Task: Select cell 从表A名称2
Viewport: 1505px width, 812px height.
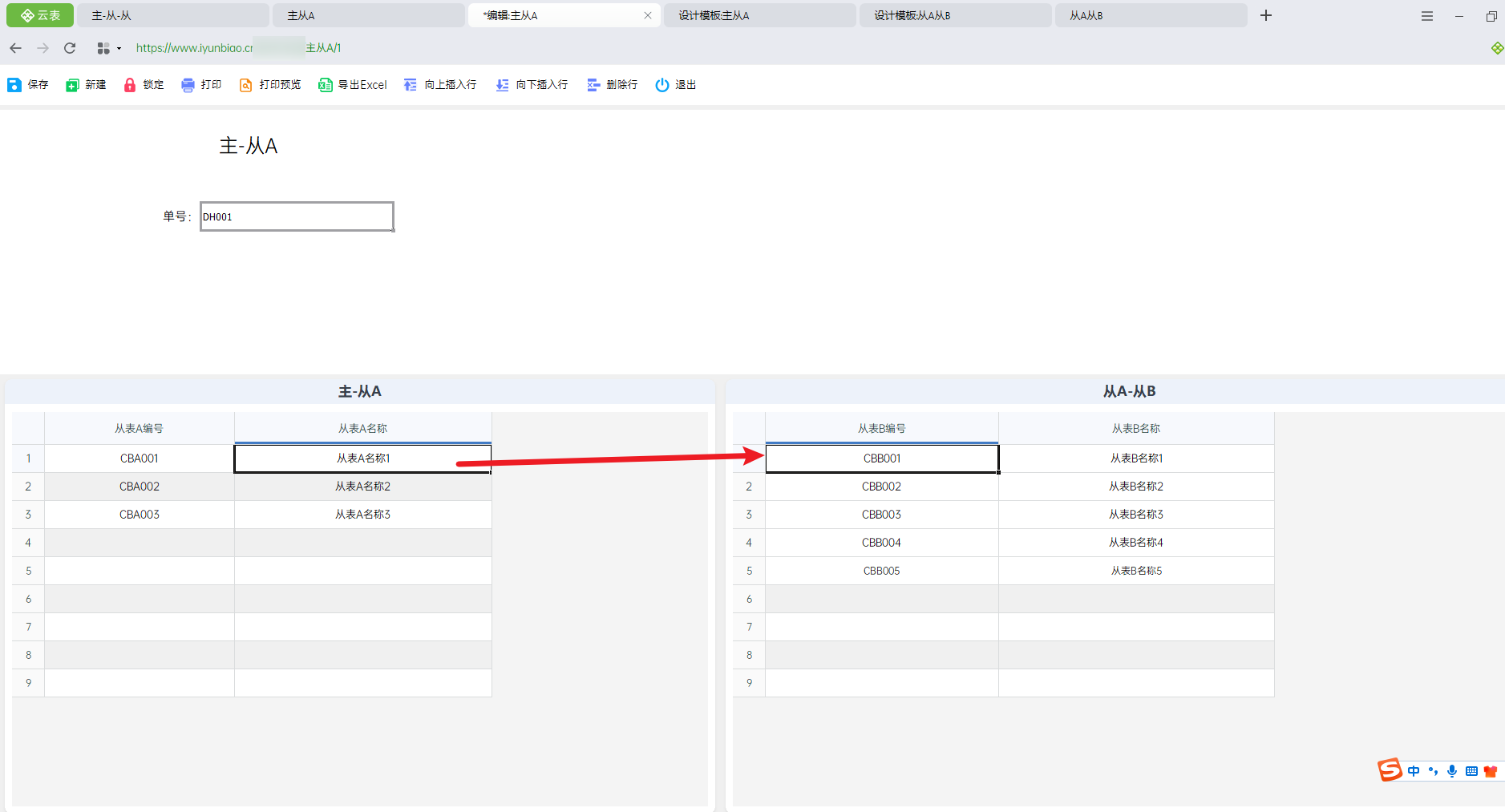Action: [x=363, y=487]
